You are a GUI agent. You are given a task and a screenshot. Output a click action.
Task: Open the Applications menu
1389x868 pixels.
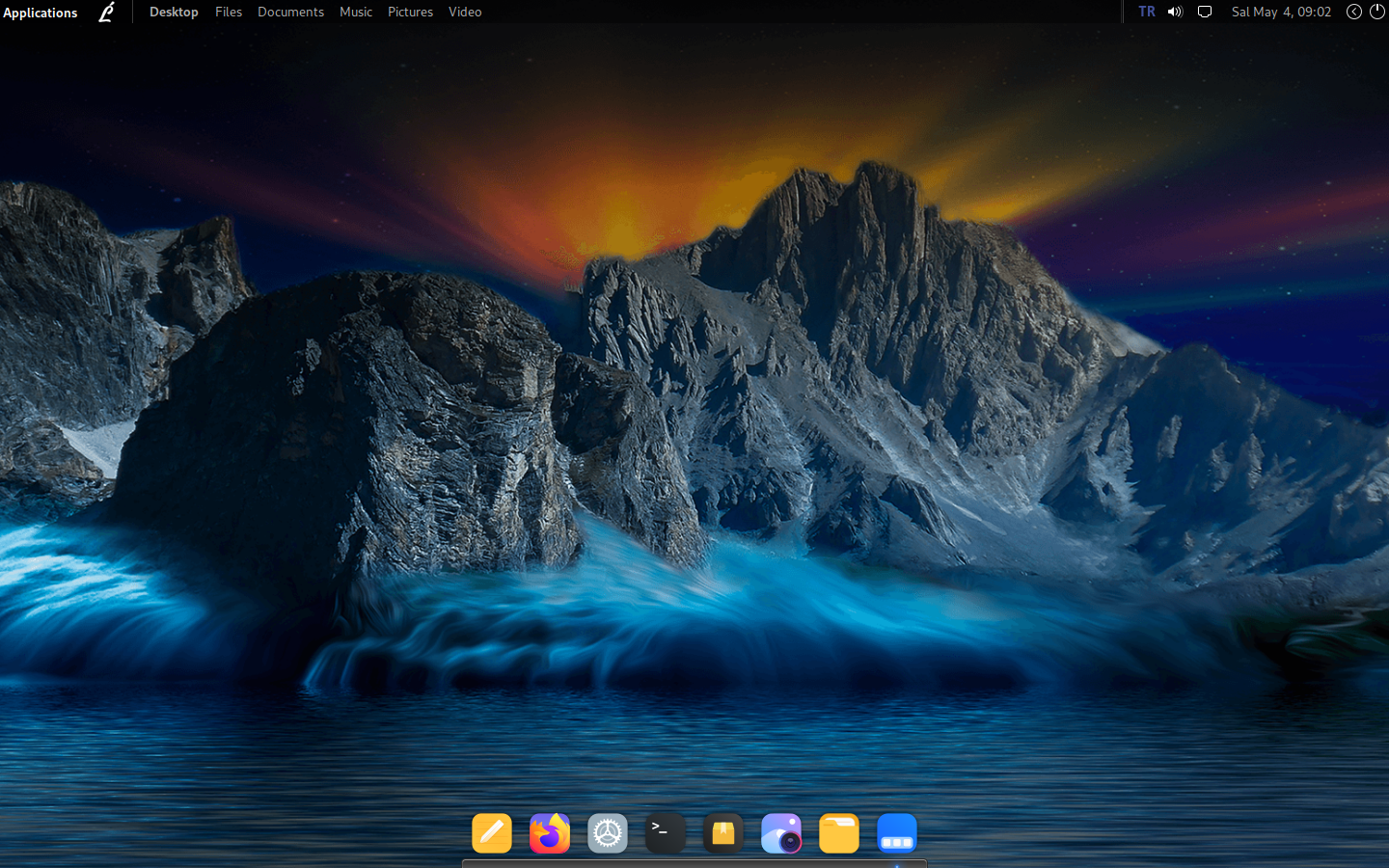(41, 13)
